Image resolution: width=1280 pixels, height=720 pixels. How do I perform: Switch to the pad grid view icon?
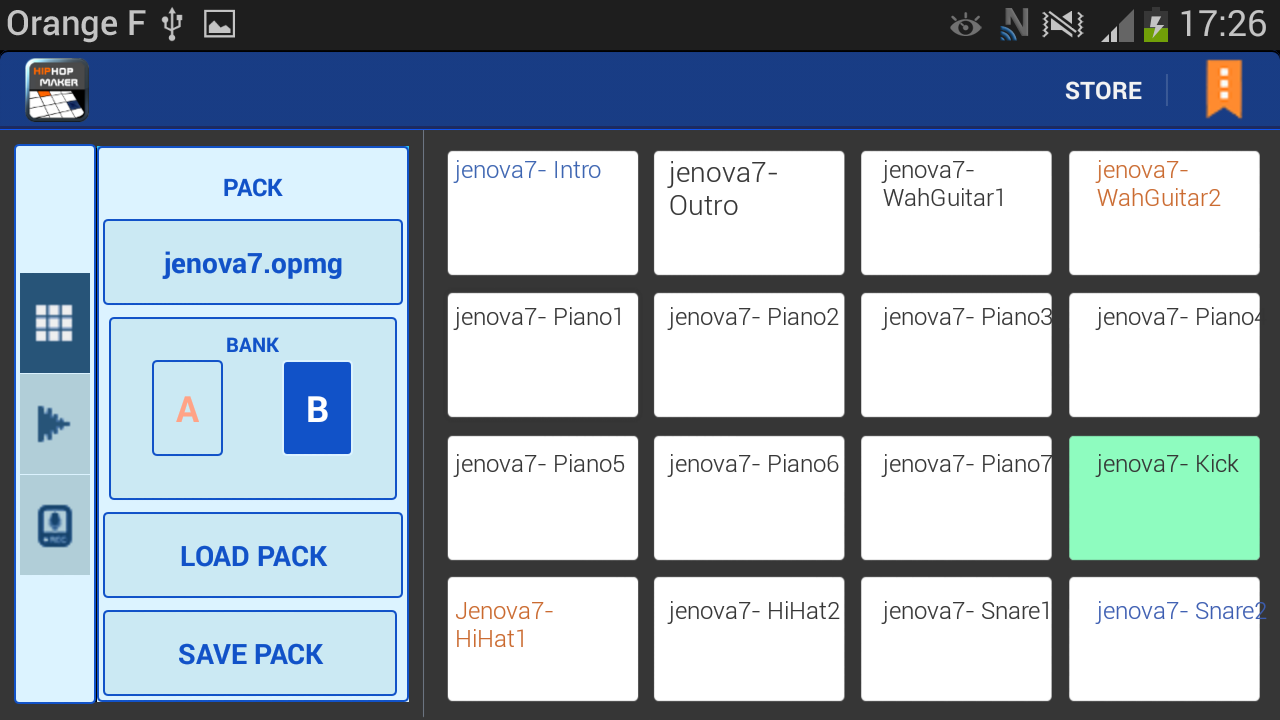point(55,323)
